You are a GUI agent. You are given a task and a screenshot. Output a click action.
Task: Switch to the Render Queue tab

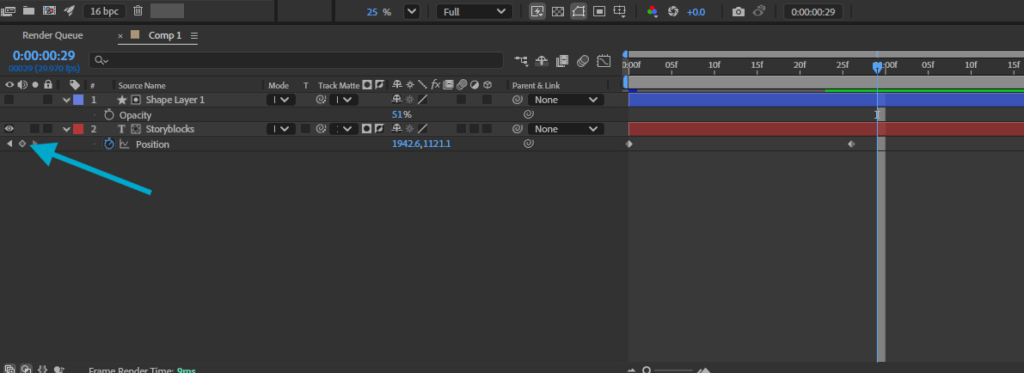tap(53, 35)
